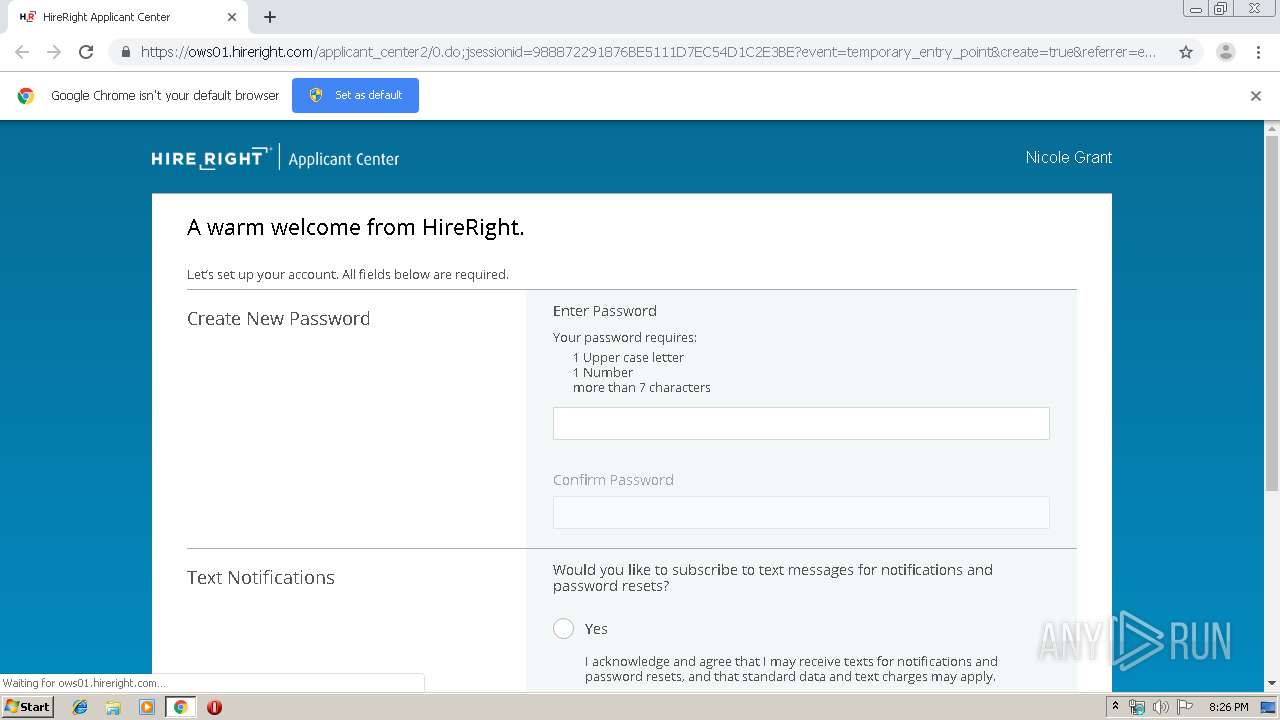Click the page scrollbar up arrow

[1272, 129]
